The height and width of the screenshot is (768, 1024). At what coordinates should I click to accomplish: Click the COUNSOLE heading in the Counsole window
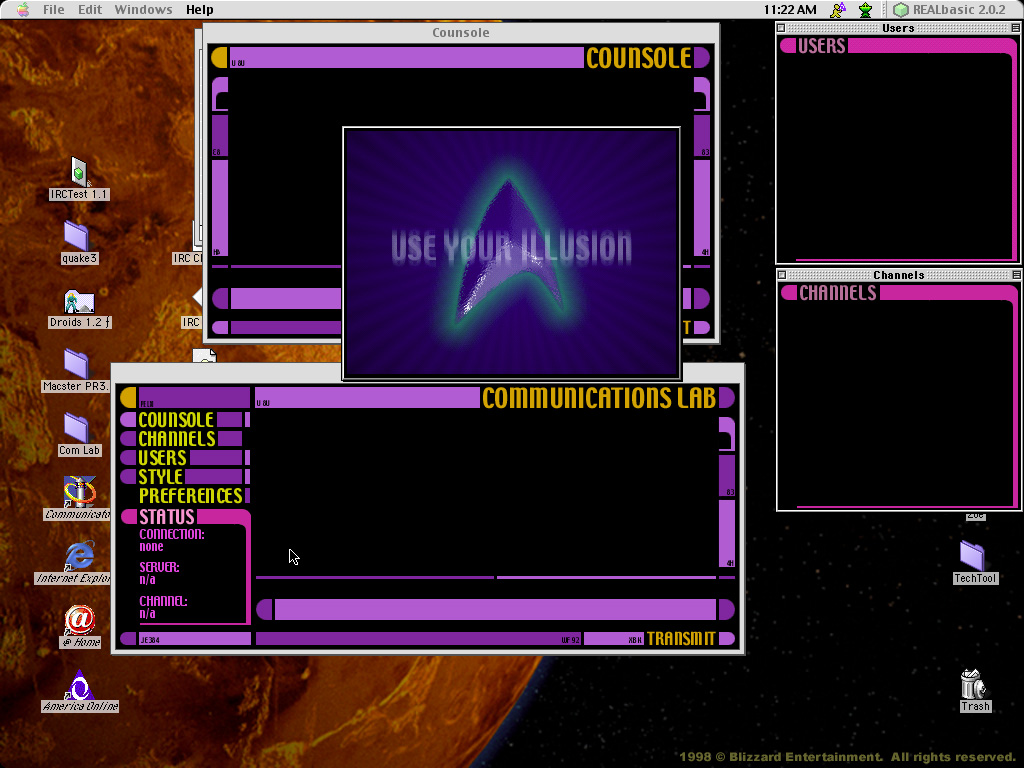point(639,57)
